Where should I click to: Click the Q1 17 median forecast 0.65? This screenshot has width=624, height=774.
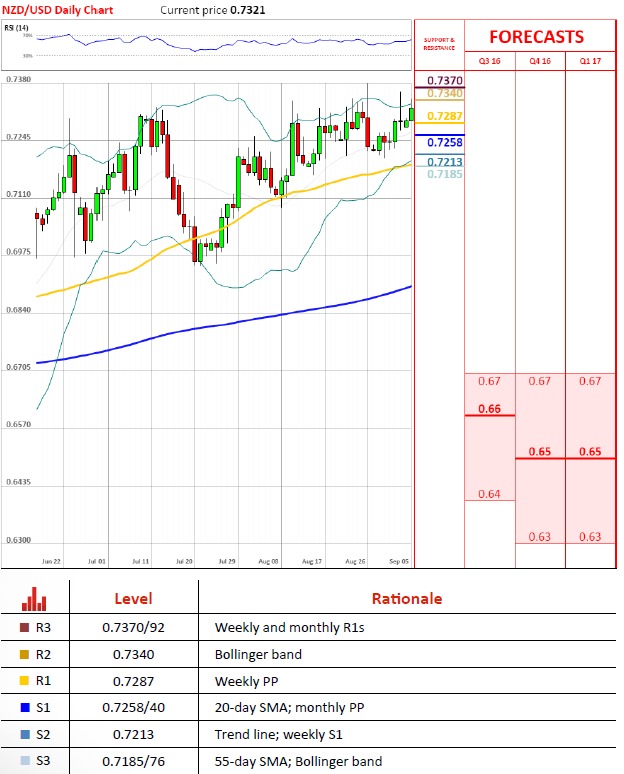590,452
